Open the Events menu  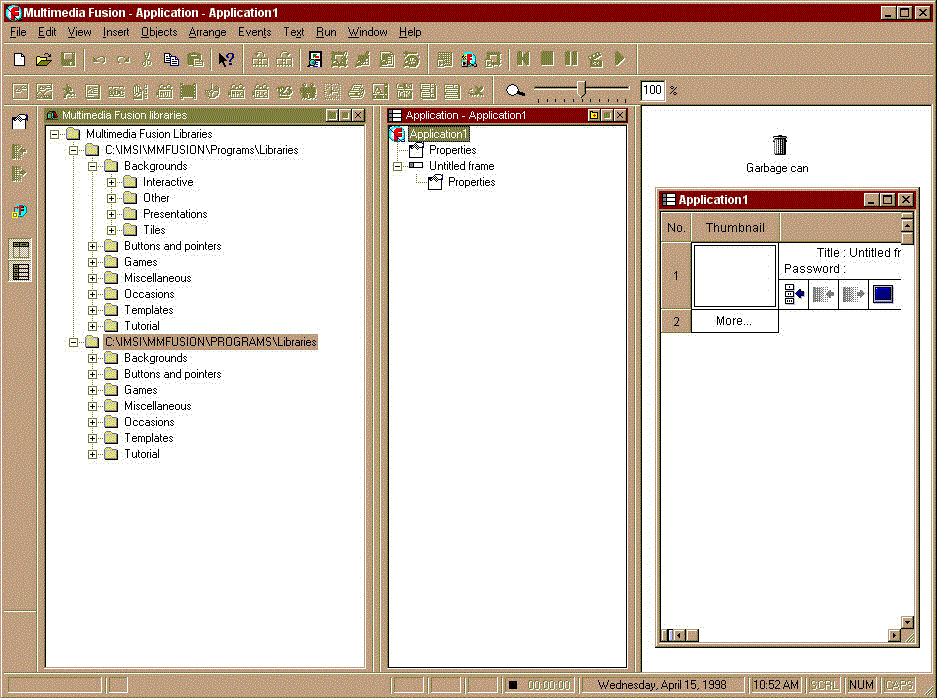tap(254, 32)
